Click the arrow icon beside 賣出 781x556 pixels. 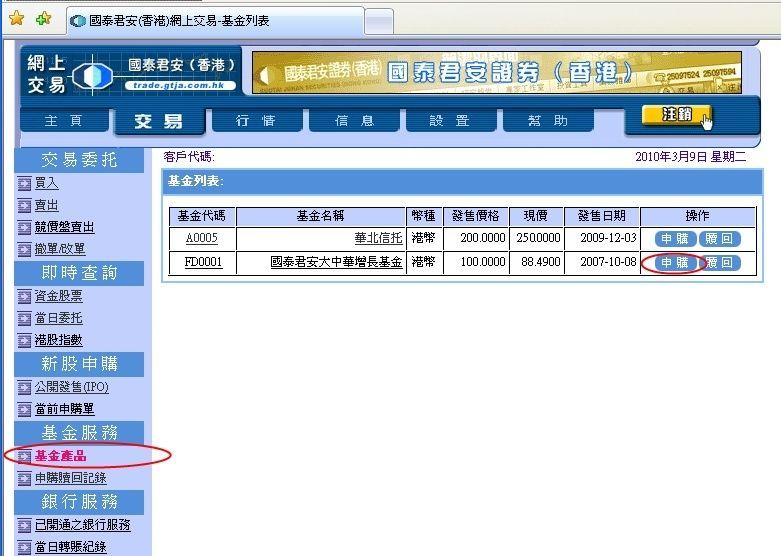24,206
